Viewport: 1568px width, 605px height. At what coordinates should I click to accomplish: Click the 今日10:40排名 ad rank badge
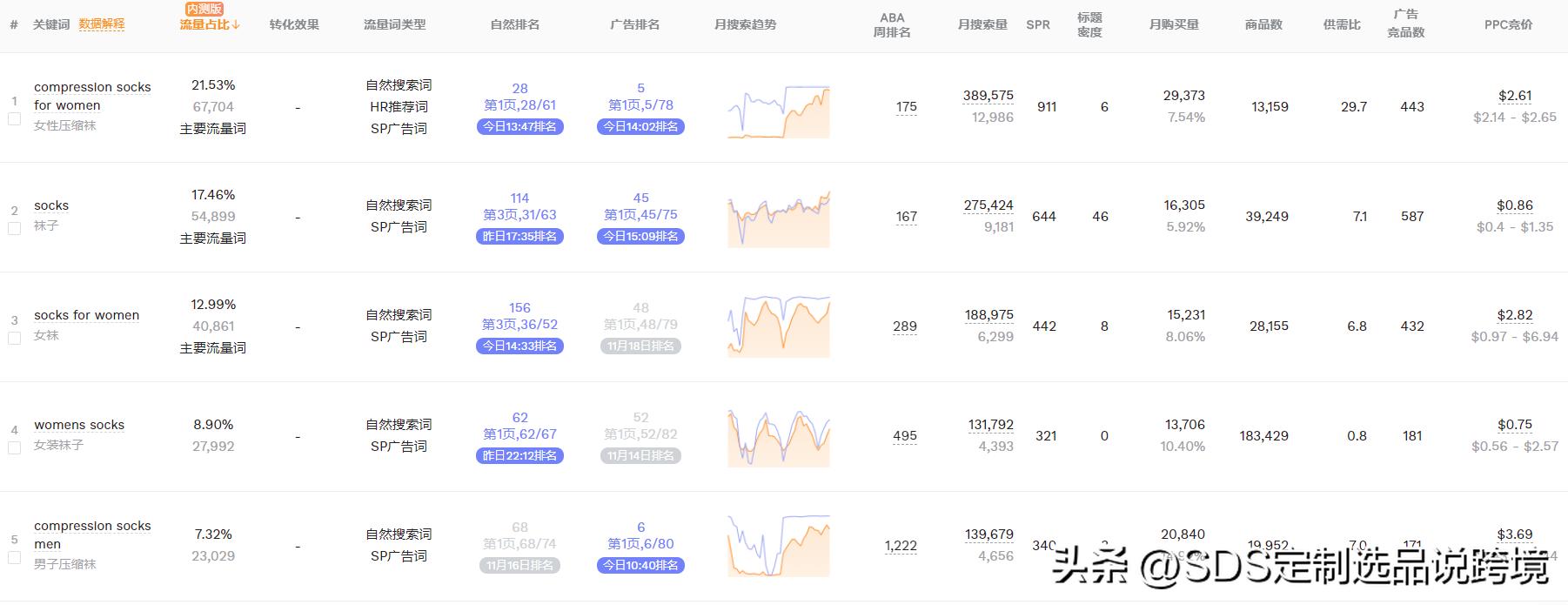640,566
